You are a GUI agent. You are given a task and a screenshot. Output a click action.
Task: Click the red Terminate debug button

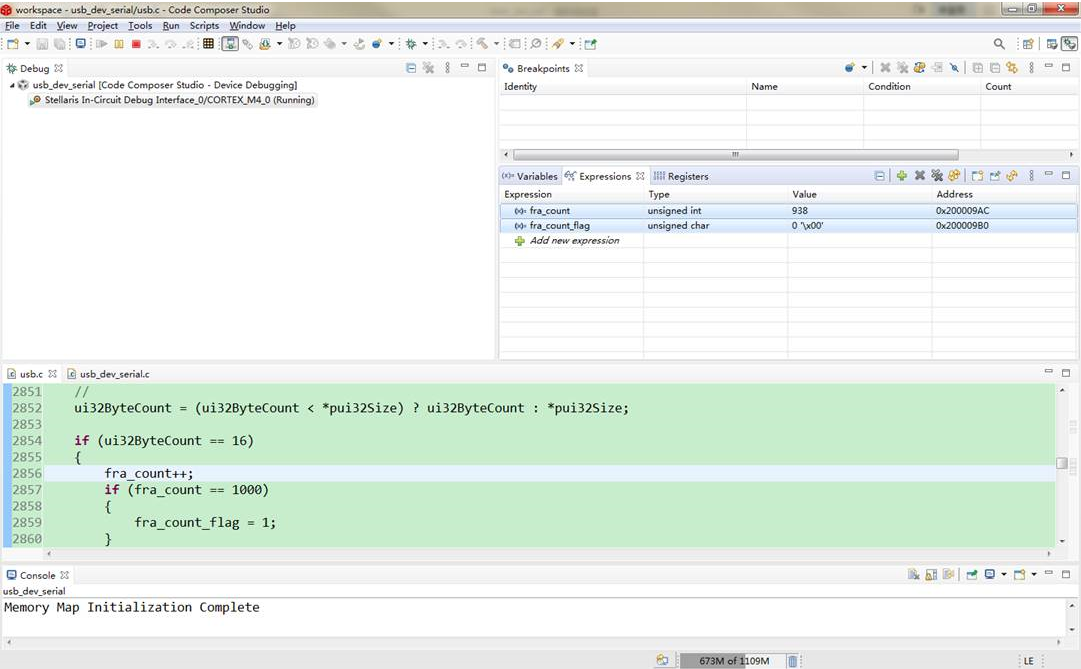[x=136, y=44]
